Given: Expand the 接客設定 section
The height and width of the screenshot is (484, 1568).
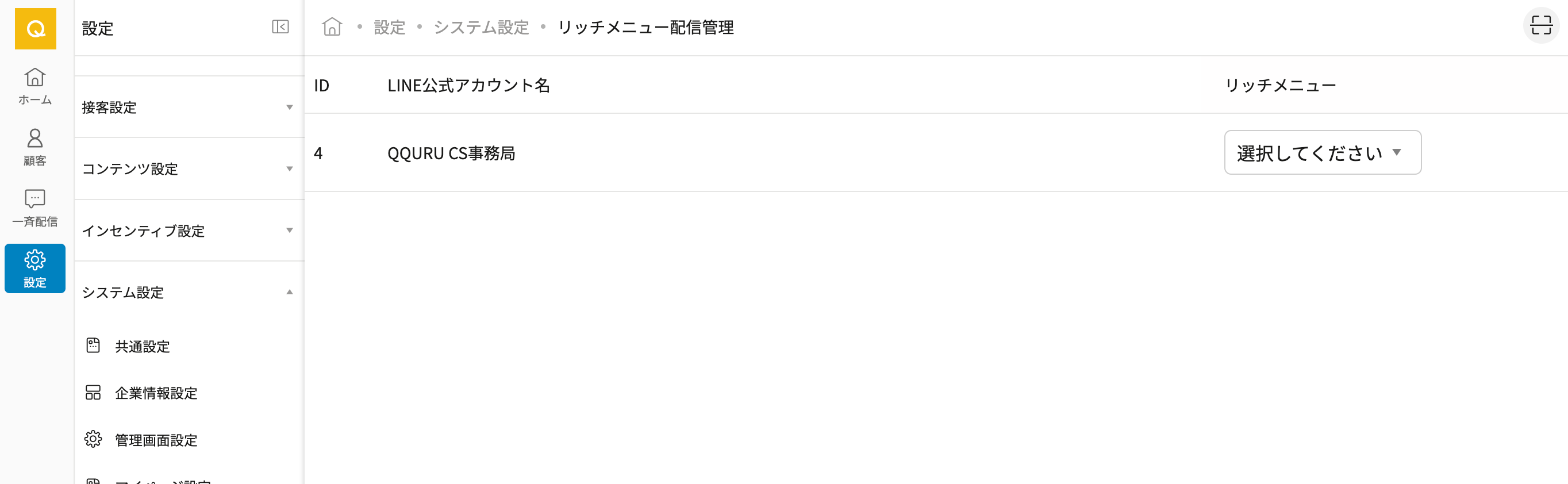Looking at the screenshot, I should pos(188,107).
